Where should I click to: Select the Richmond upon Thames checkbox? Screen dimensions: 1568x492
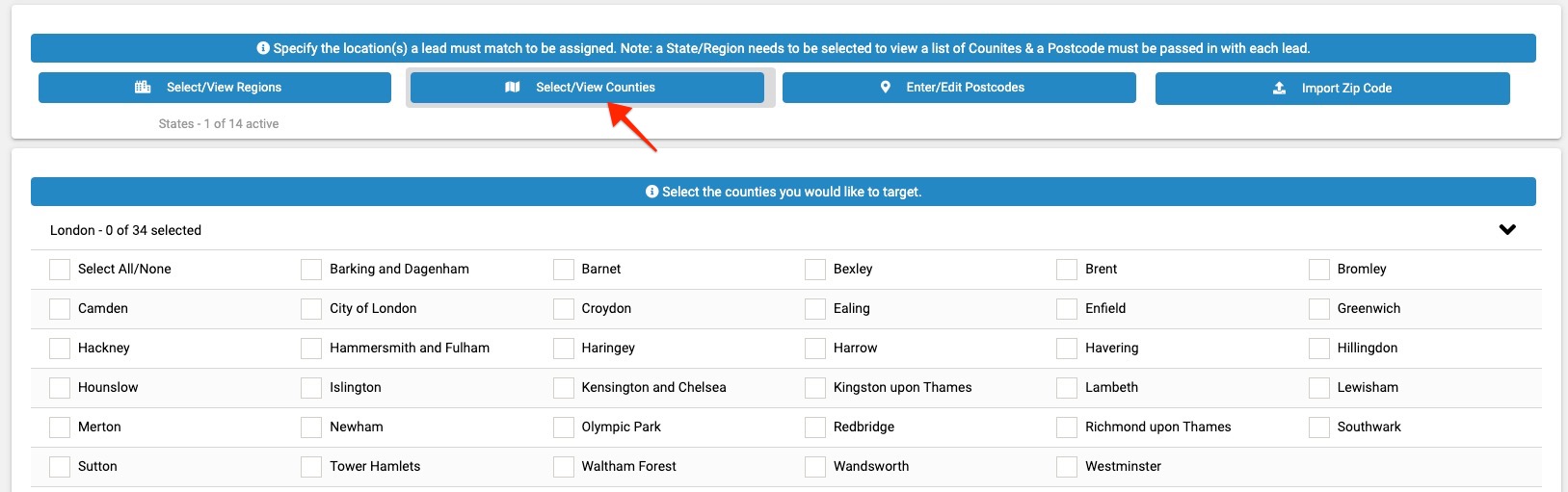(x=1067, y=427)
